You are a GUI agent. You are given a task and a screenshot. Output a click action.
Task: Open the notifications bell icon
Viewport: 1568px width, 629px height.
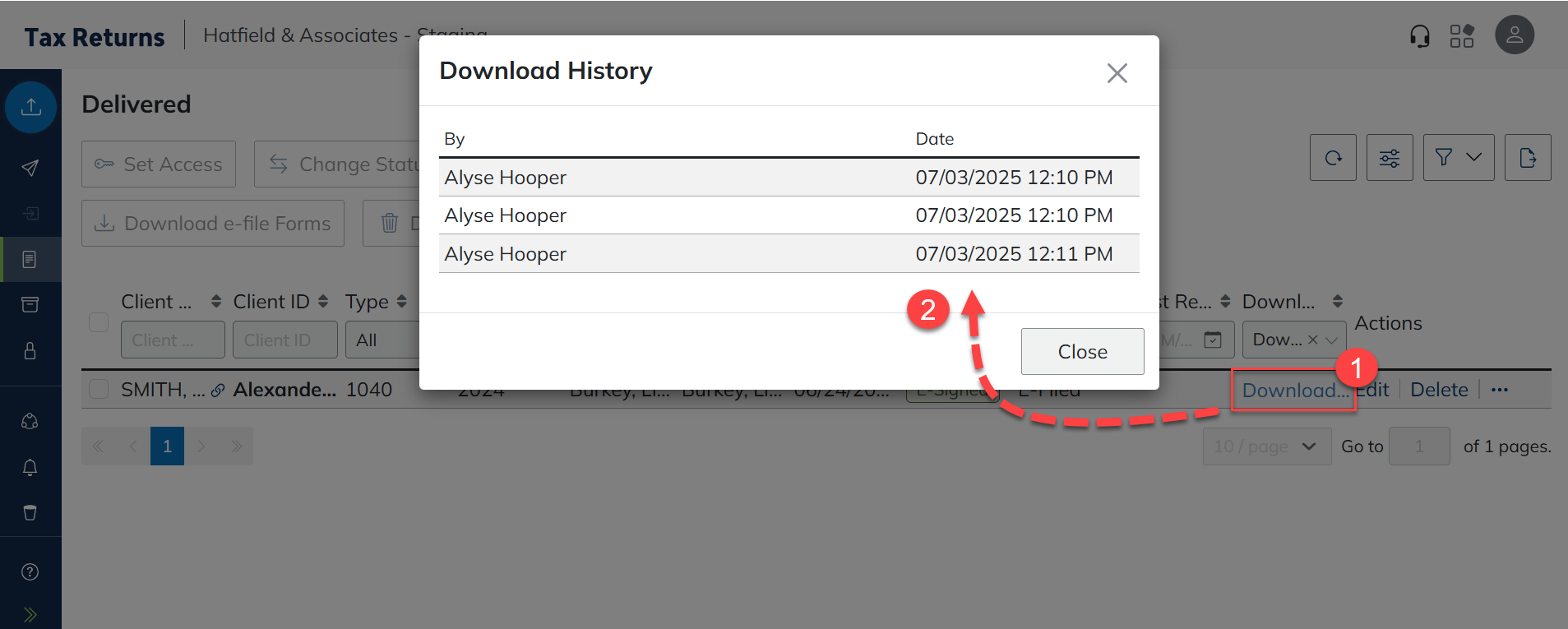(x=30, y=467)
